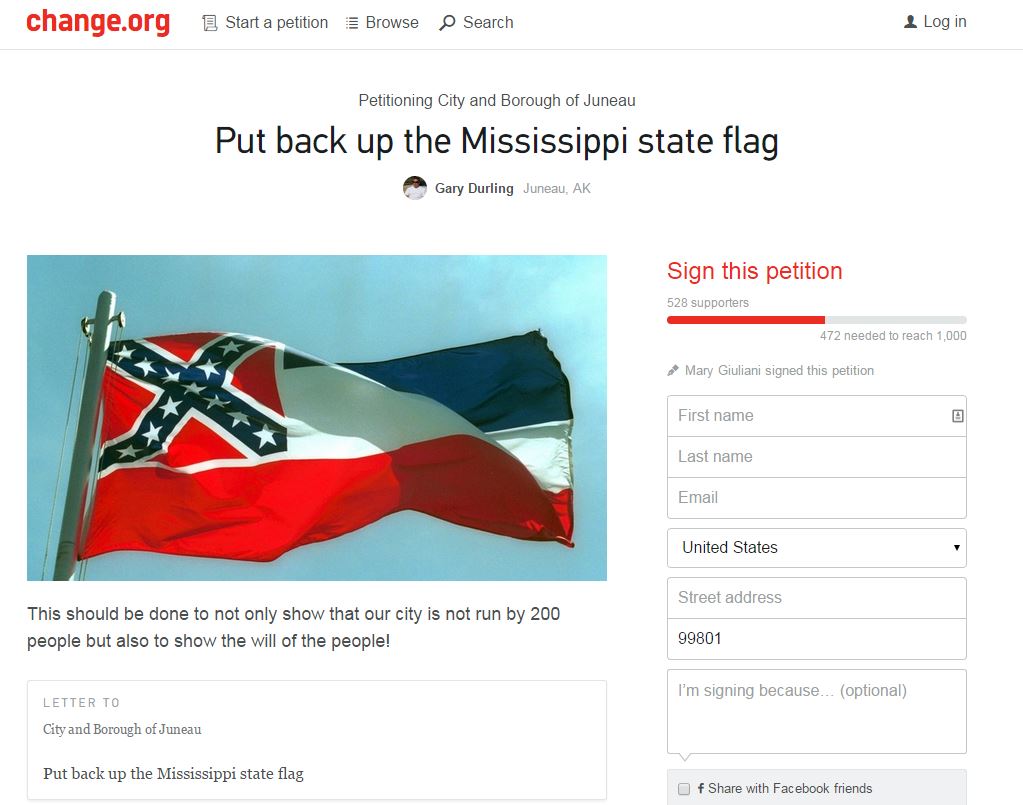
Task: Click the Search magnifier icon
Action: pos(447,23)
